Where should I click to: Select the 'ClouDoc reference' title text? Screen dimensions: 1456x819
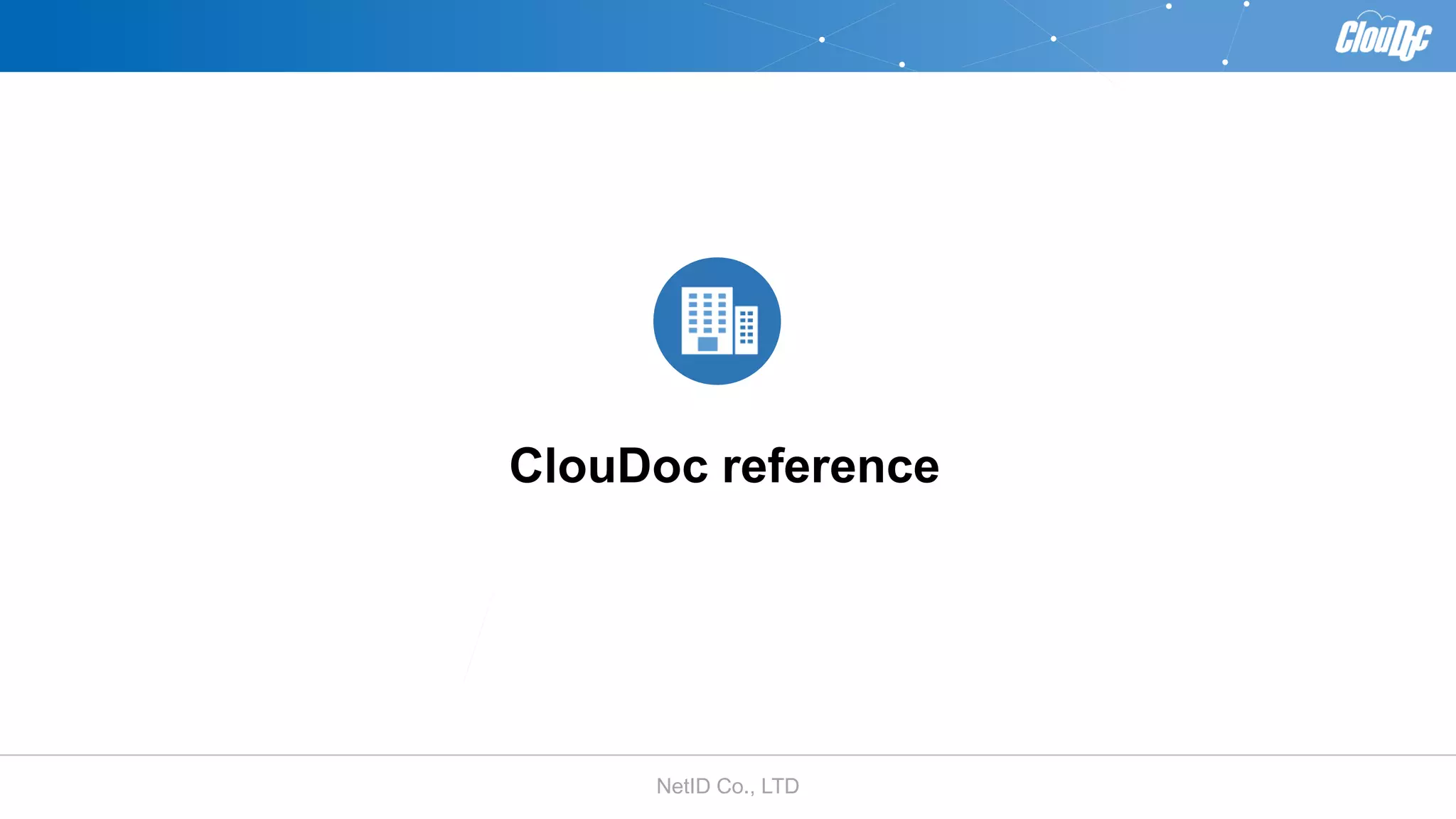pyautogui.click(x=724, y=466)
